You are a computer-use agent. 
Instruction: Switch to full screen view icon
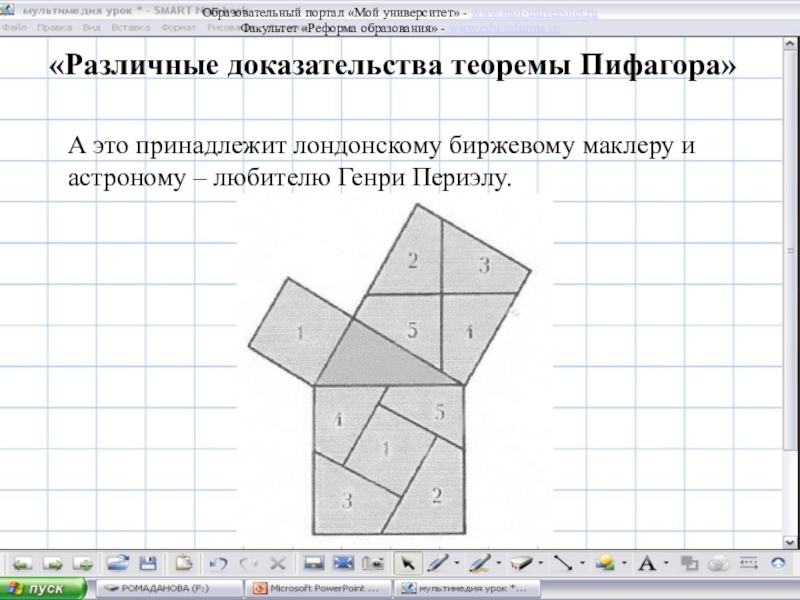(343, 563)
